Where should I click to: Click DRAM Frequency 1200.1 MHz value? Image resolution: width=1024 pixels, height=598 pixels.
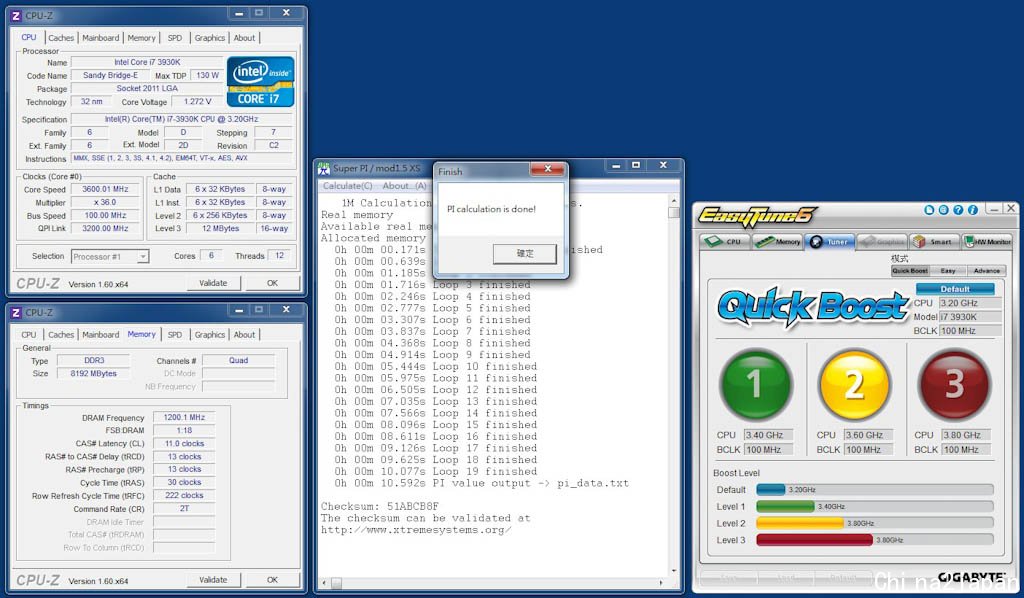(184, 417)
